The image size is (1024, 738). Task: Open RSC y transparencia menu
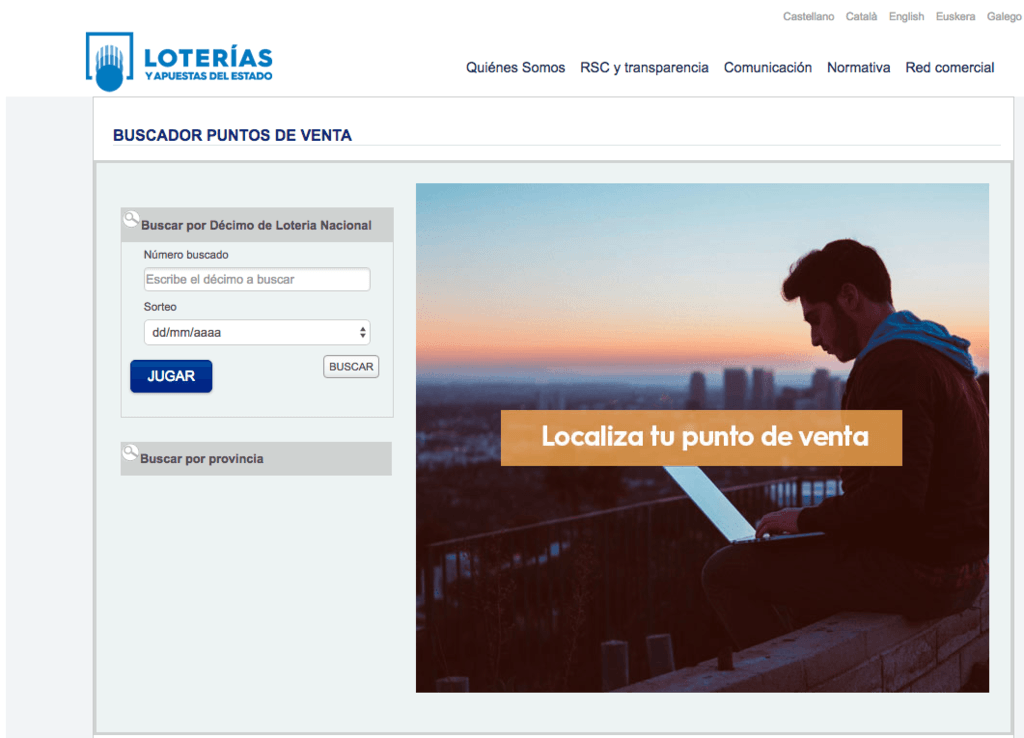coord(644,67)
